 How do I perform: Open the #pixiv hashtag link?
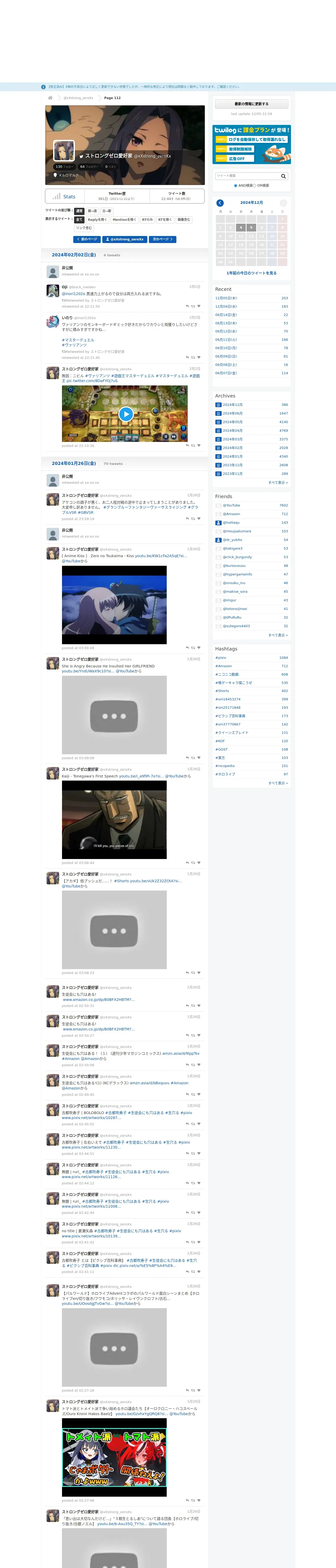(221, 658)
